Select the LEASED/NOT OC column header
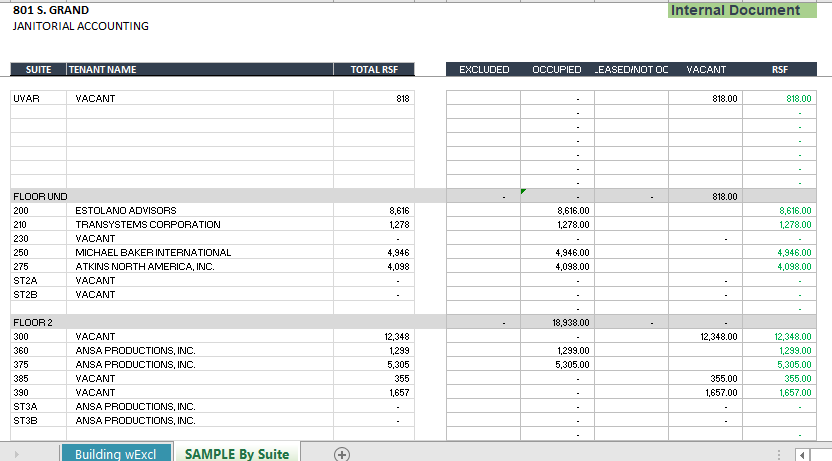Viewport: 832px width, 461px height. pyautogui.click(x=631, y=69)
